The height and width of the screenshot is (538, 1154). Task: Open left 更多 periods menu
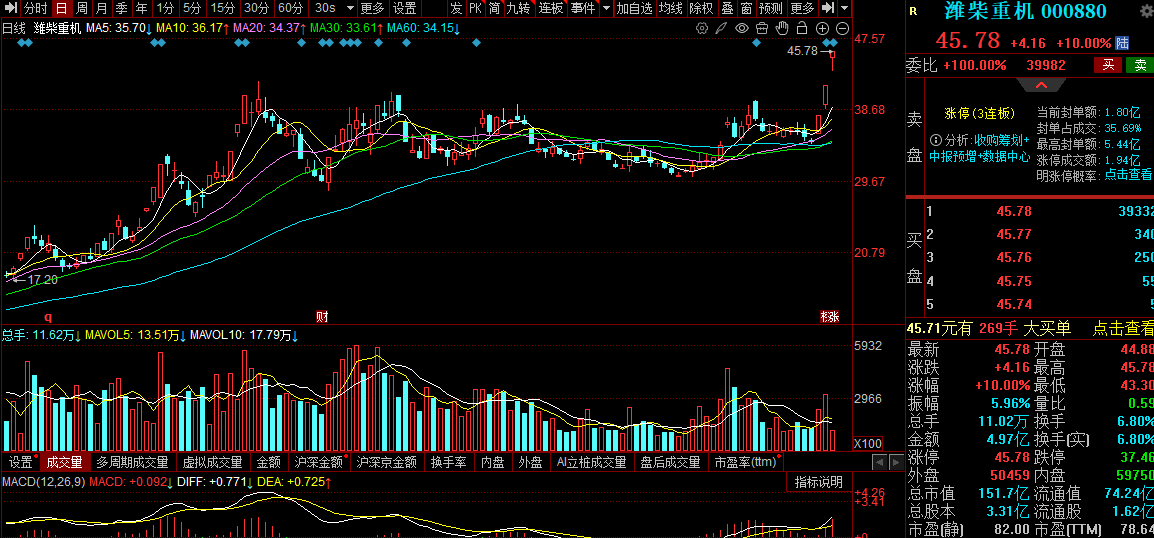click(x=373, y=9)
